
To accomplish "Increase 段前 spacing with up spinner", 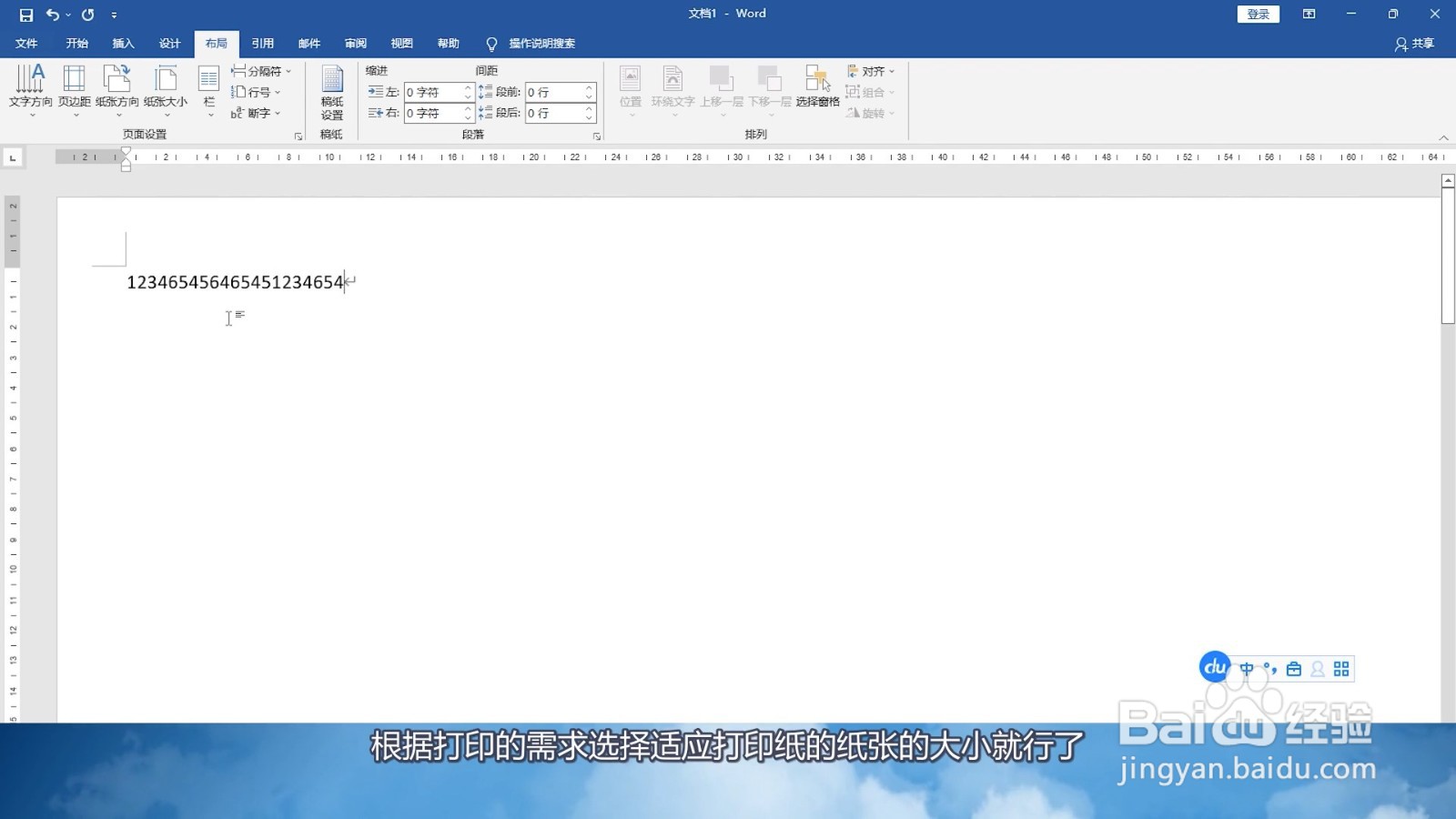I will (x=589, y=87).
